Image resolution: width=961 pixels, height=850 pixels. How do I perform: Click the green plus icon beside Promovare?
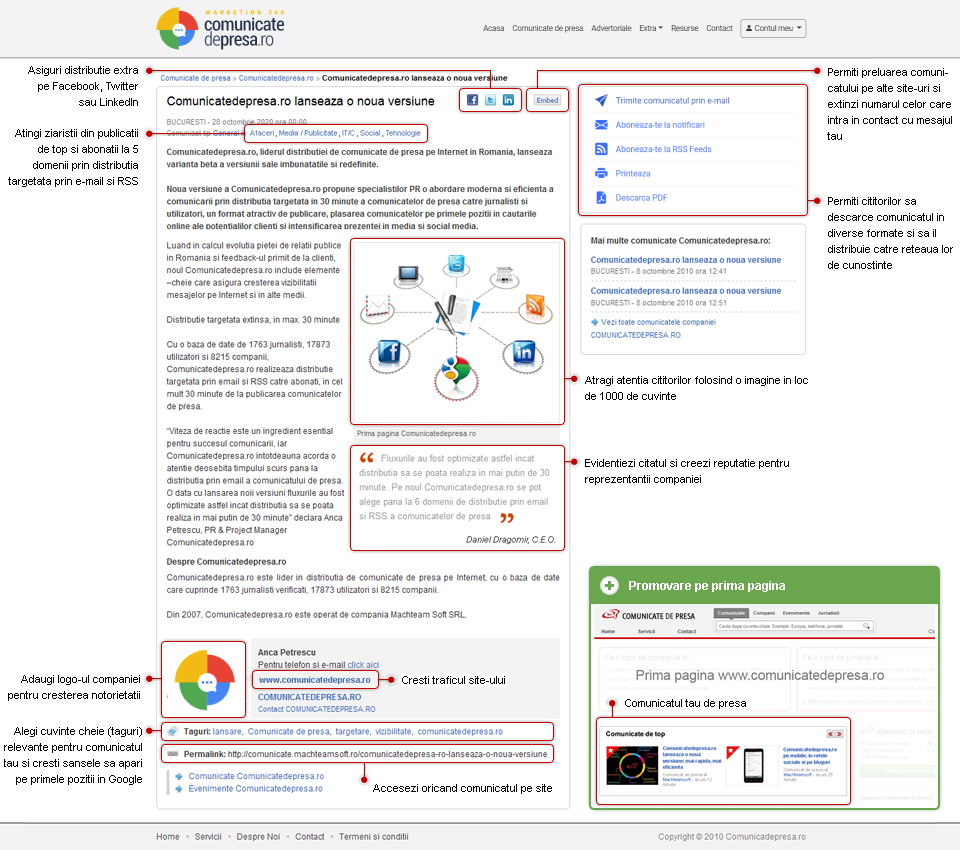pyautogui.click(x=608, y=586)
